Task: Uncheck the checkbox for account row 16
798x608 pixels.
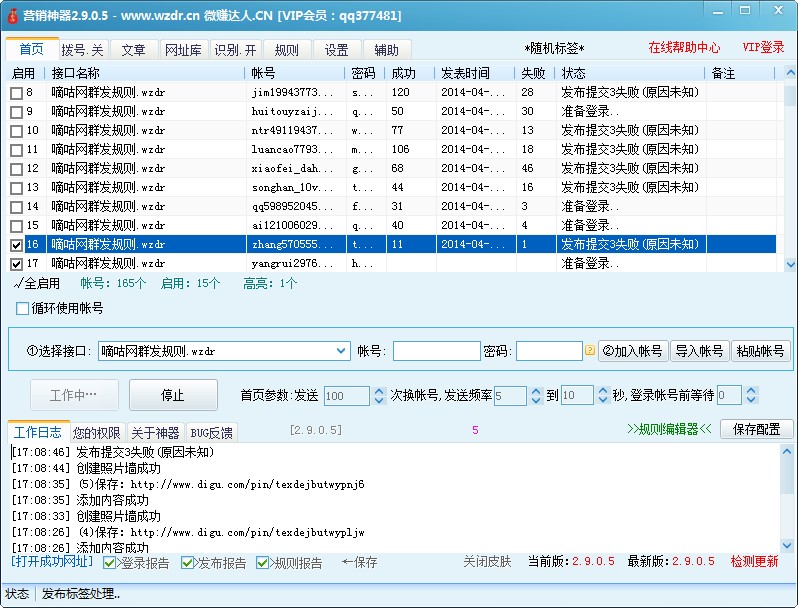Action: tap(16, 245)
